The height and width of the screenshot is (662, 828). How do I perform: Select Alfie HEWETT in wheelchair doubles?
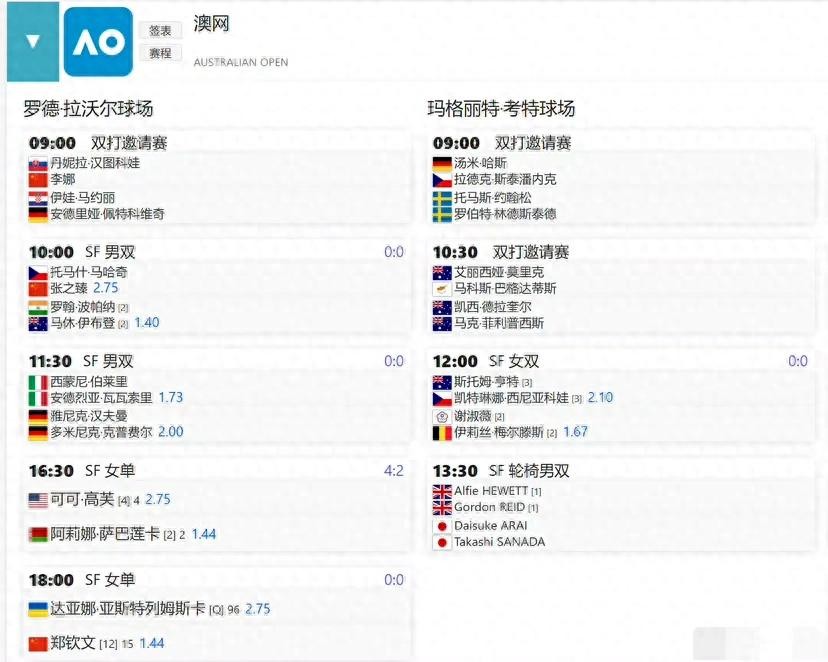490,491
